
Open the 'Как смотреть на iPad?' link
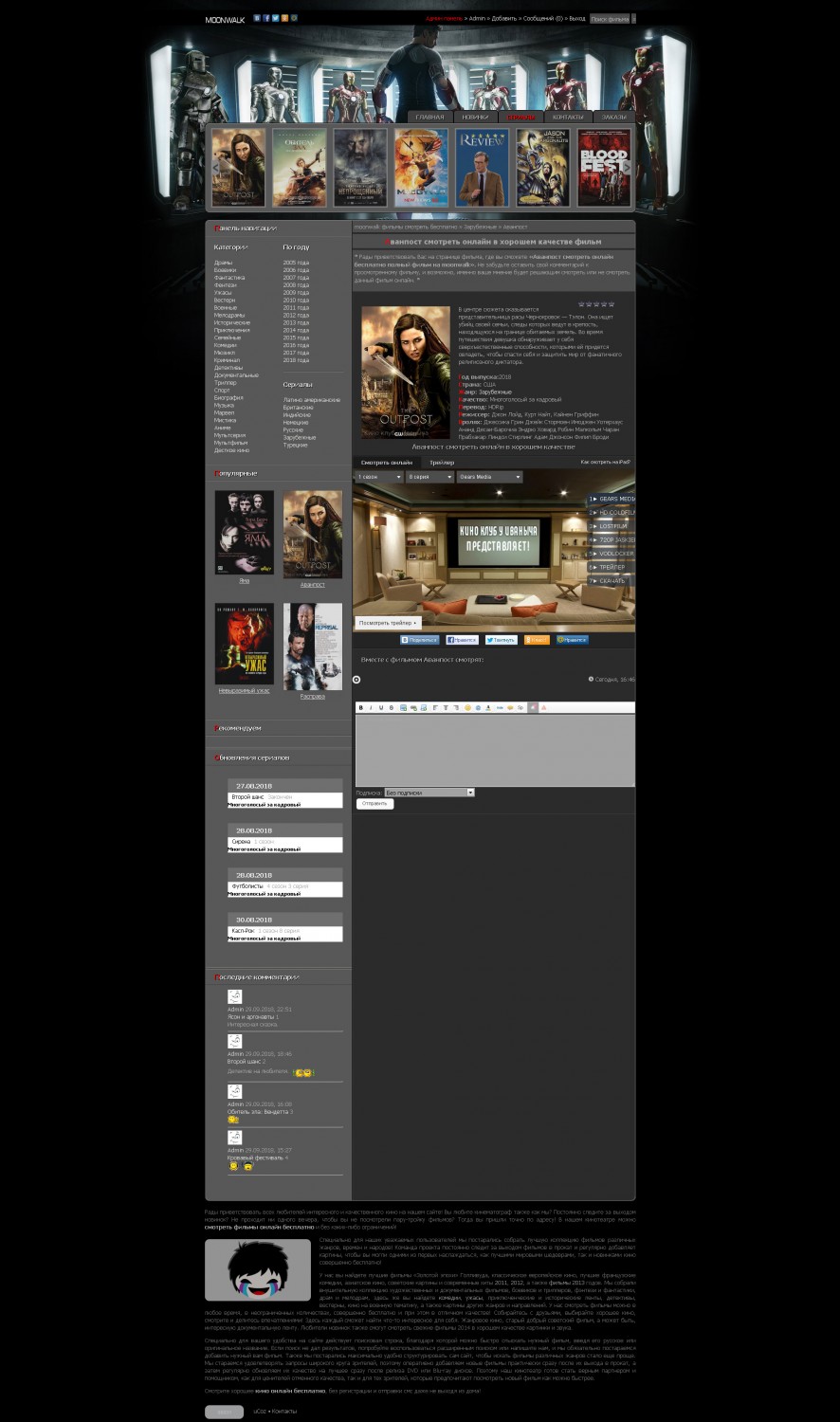(606, 462)
